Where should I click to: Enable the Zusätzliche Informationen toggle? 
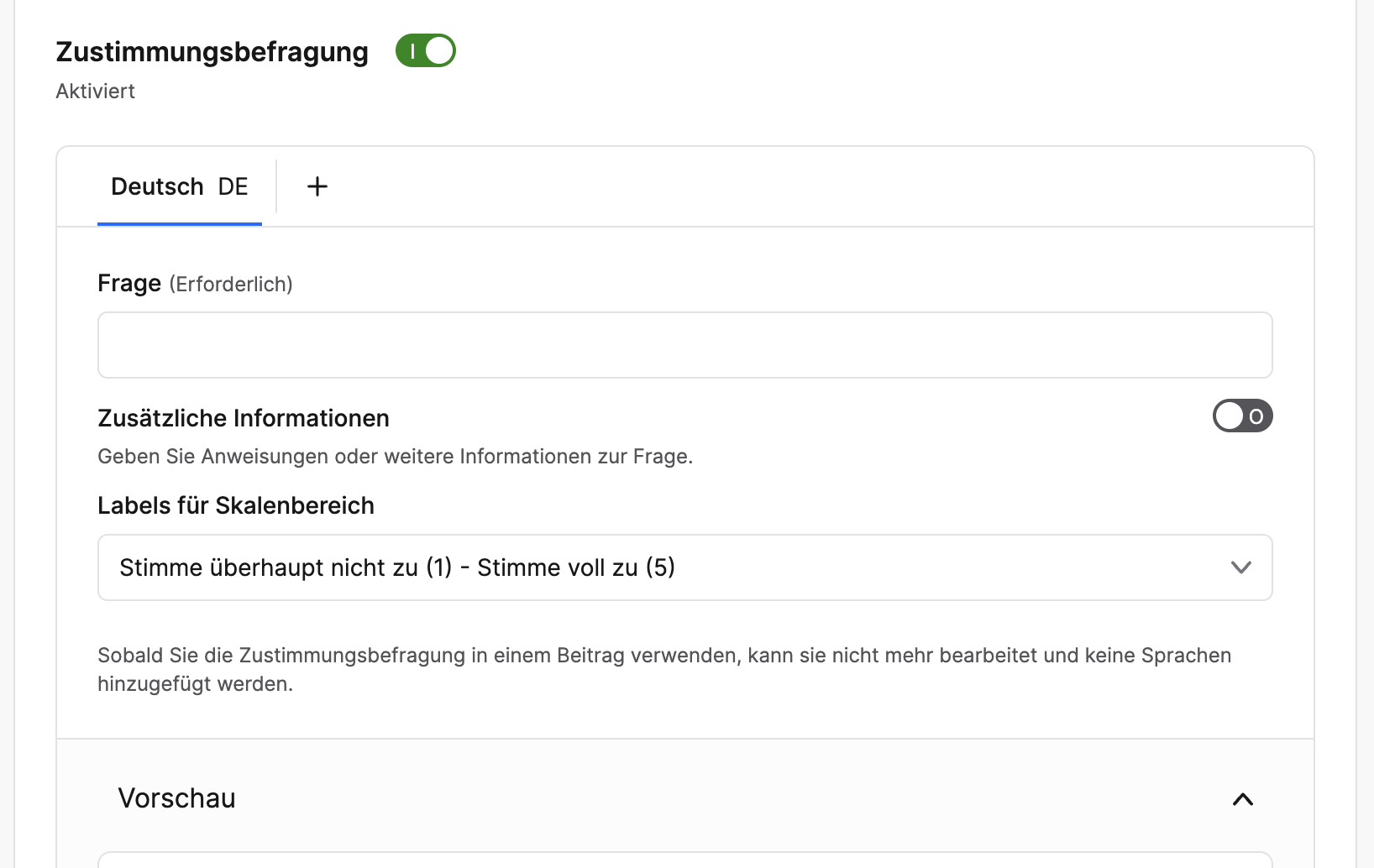tap(1242, 416)
